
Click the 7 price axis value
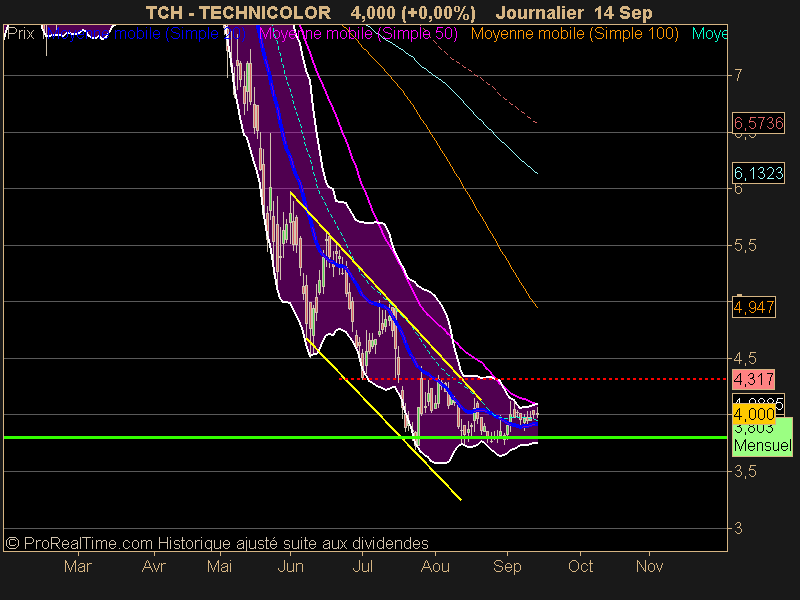(x=738, y=76)
